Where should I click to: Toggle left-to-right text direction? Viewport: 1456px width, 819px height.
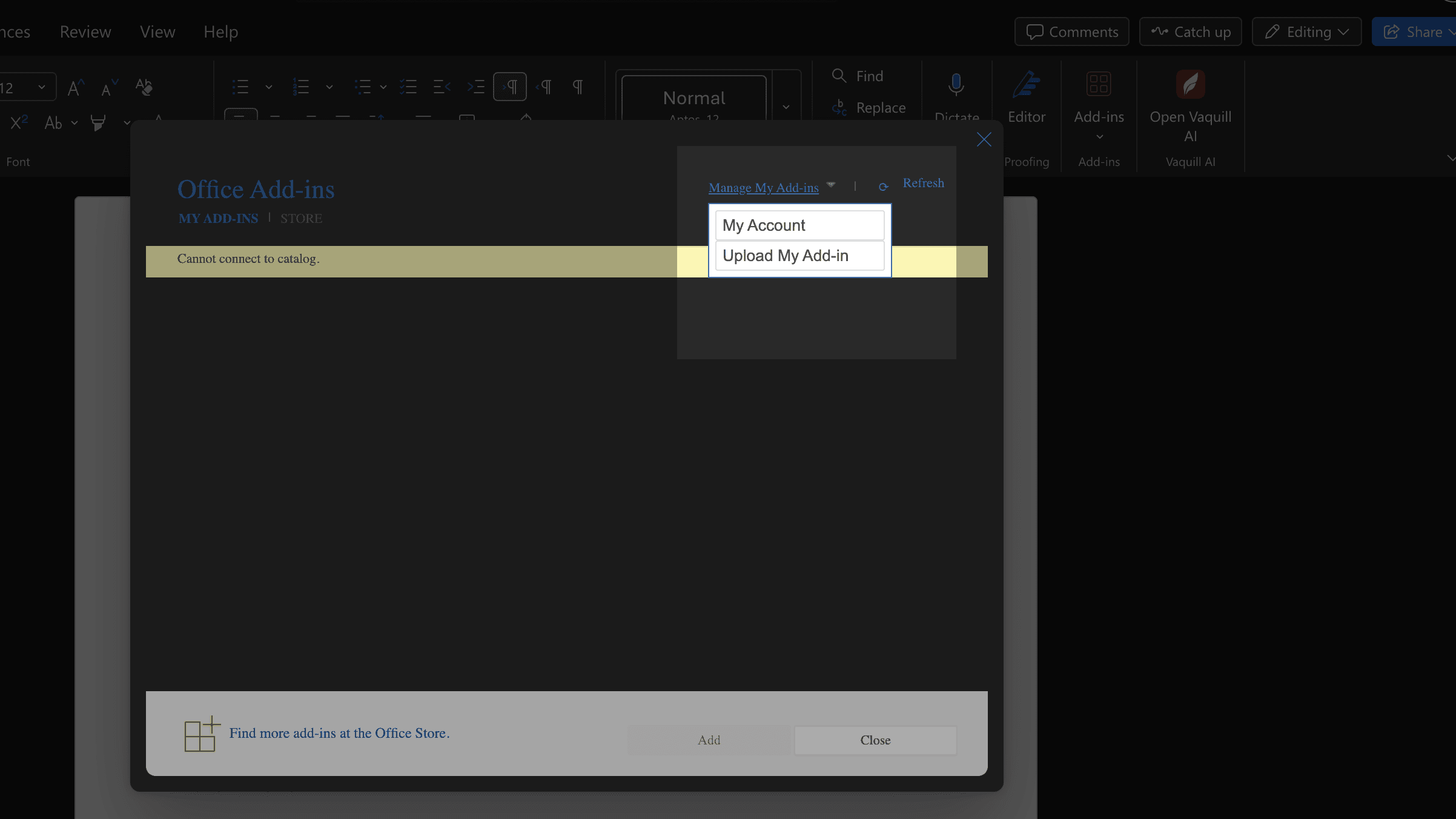(510, 87)
